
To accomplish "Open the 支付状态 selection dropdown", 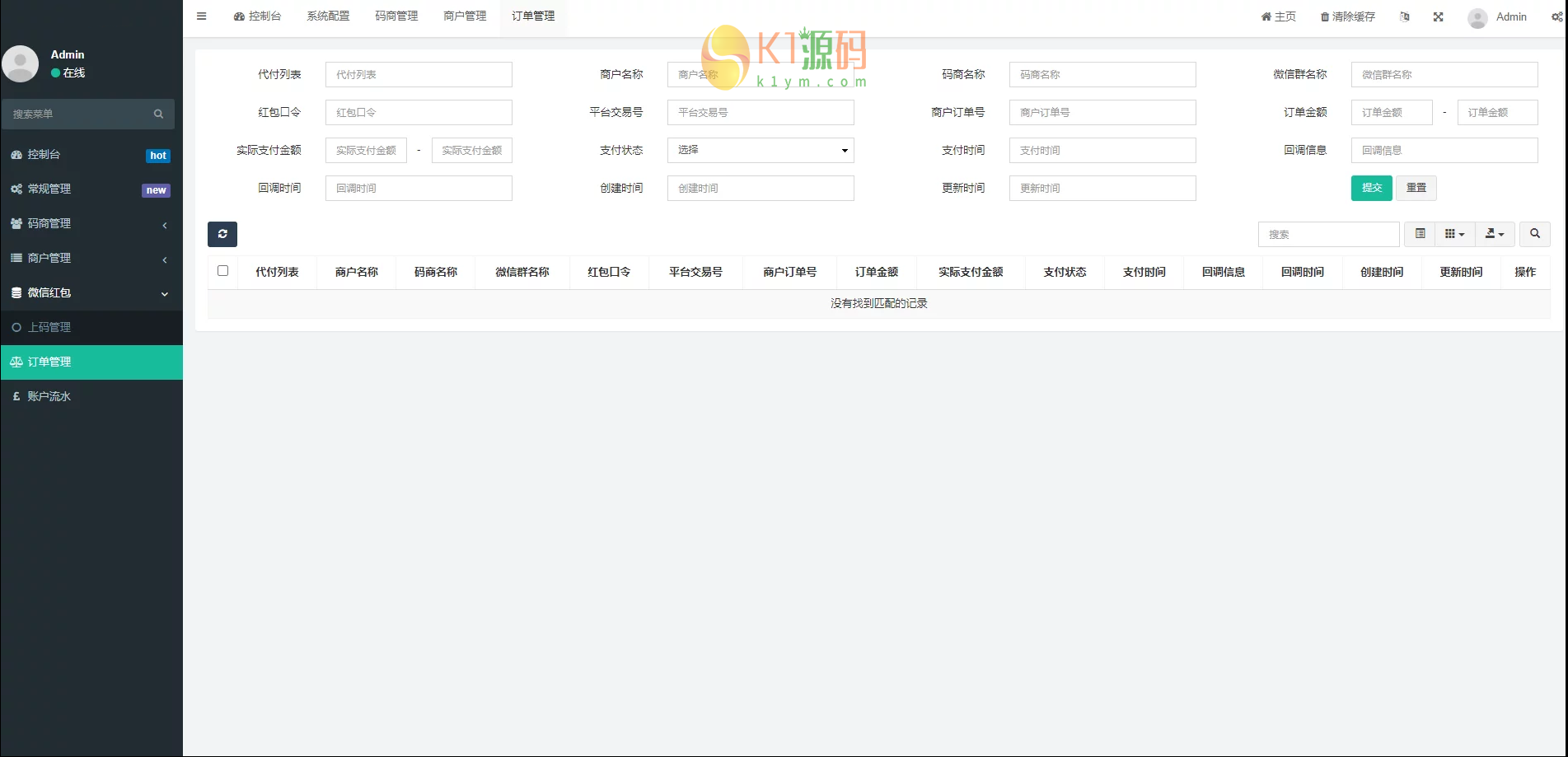I will [760, 150].
